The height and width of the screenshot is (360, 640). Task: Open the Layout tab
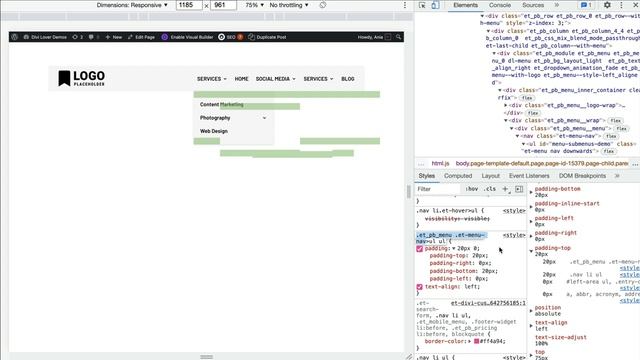point(491,176)
